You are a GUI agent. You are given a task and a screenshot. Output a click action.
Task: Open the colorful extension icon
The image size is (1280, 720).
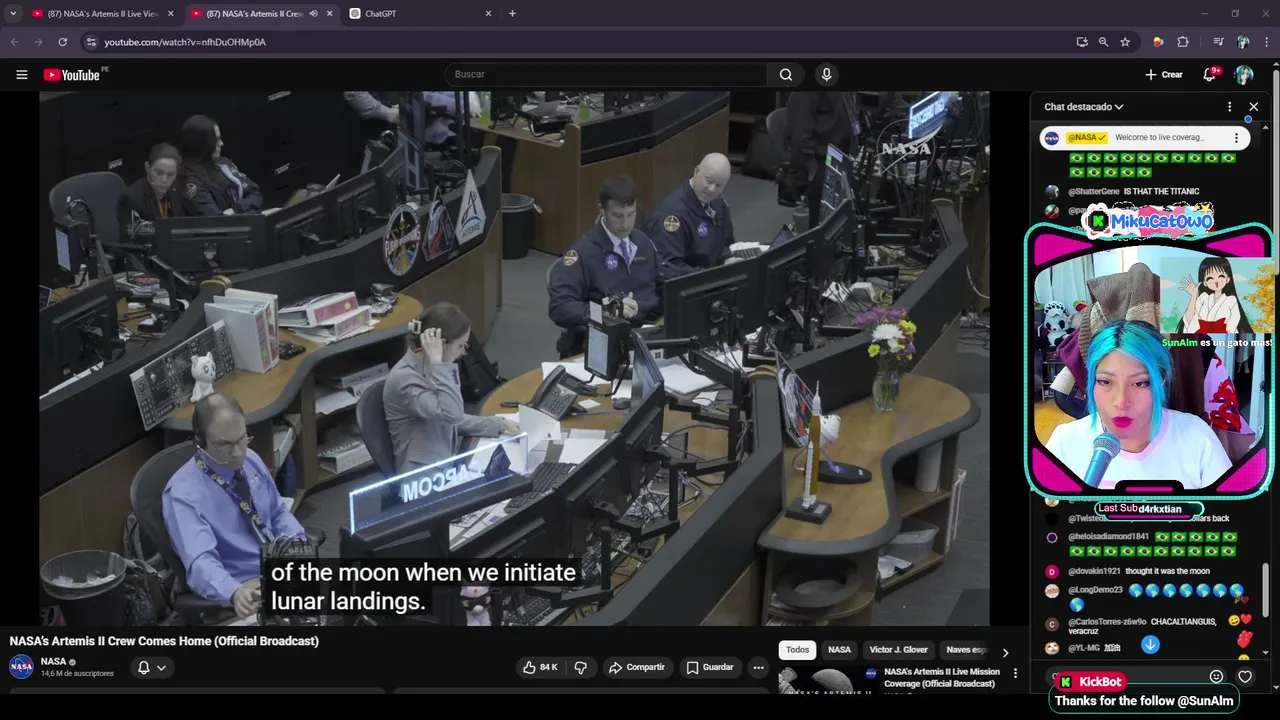point(1158,42)
